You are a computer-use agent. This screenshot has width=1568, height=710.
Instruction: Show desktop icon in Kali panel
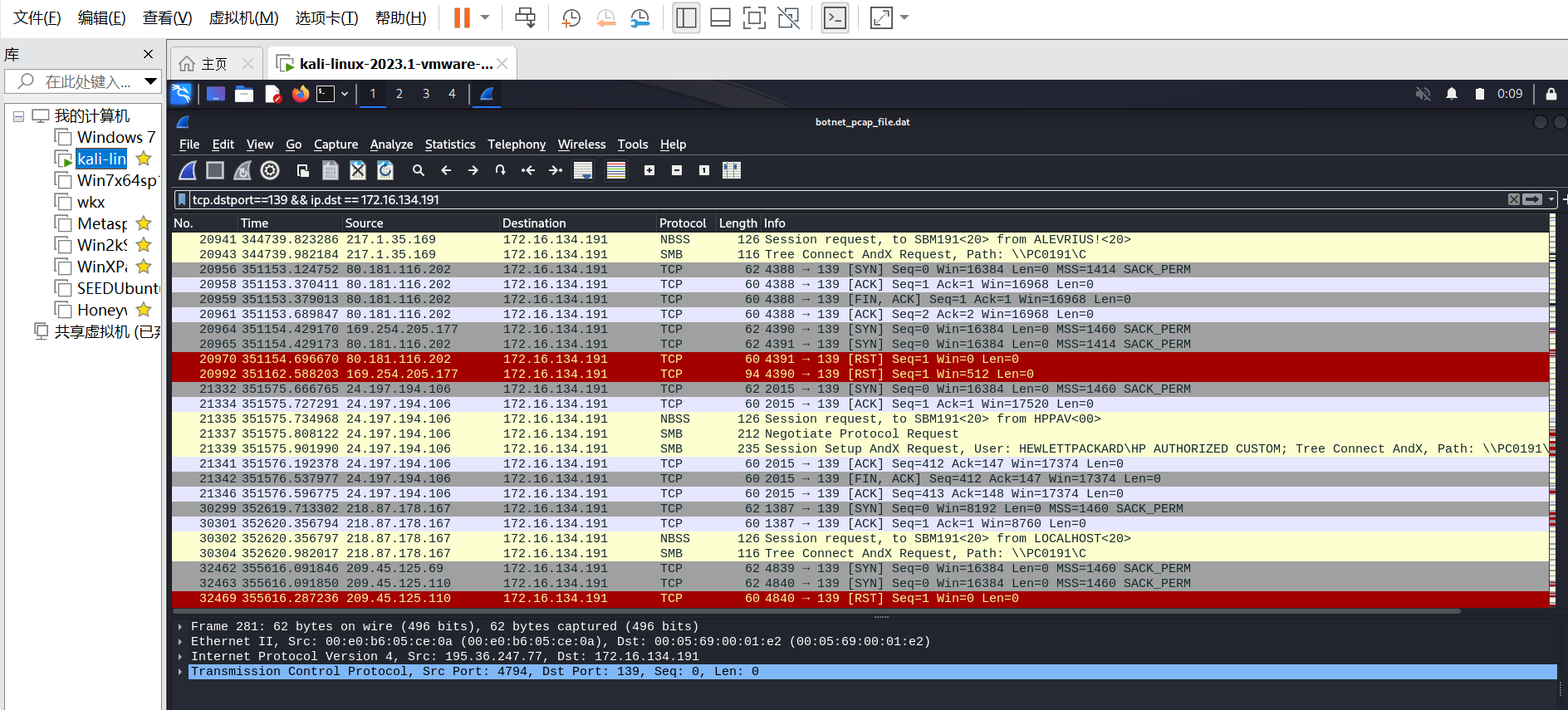pos(216,94)
